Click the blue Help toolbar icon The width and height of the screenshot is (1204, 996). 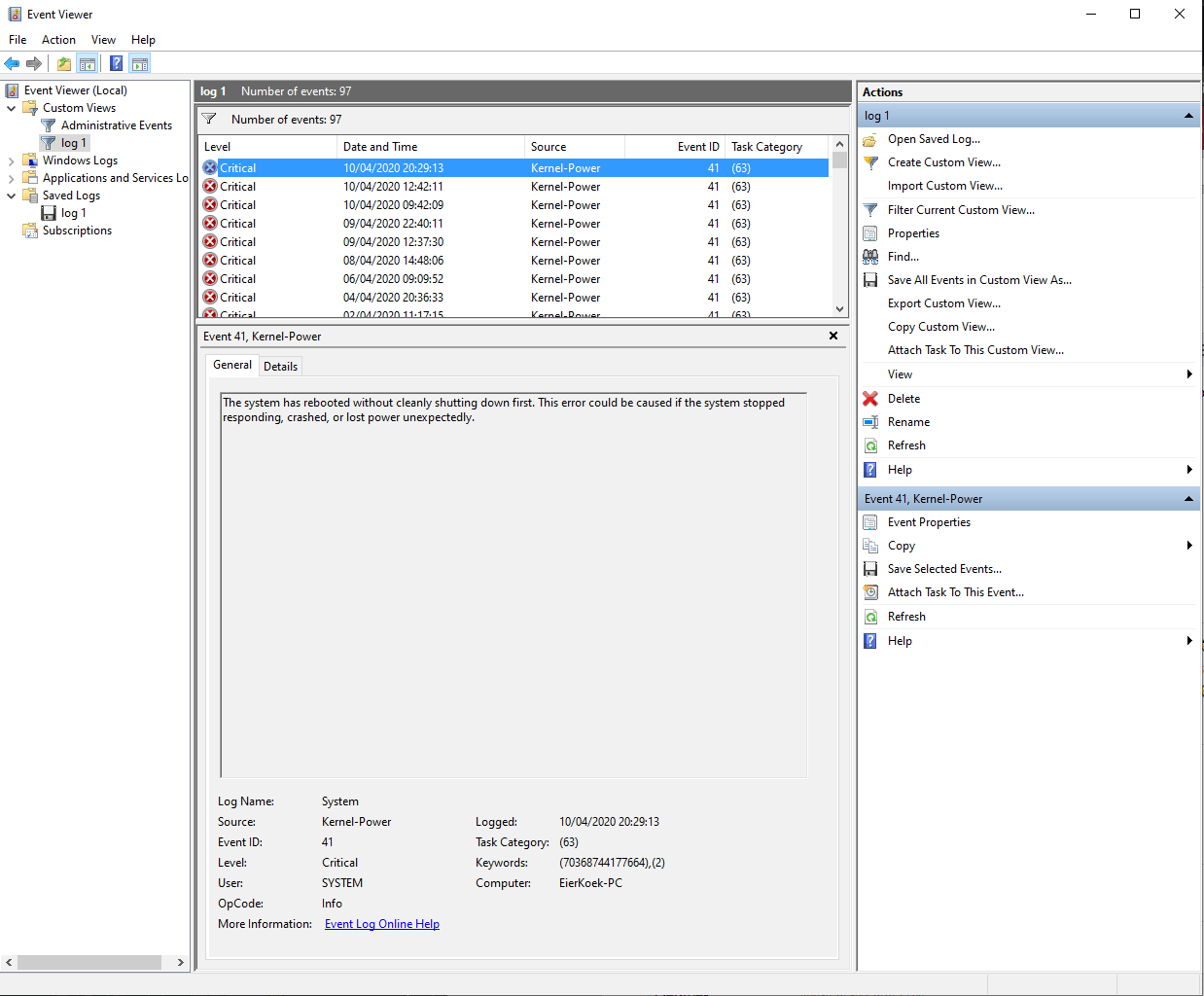(x=117, y=64)
